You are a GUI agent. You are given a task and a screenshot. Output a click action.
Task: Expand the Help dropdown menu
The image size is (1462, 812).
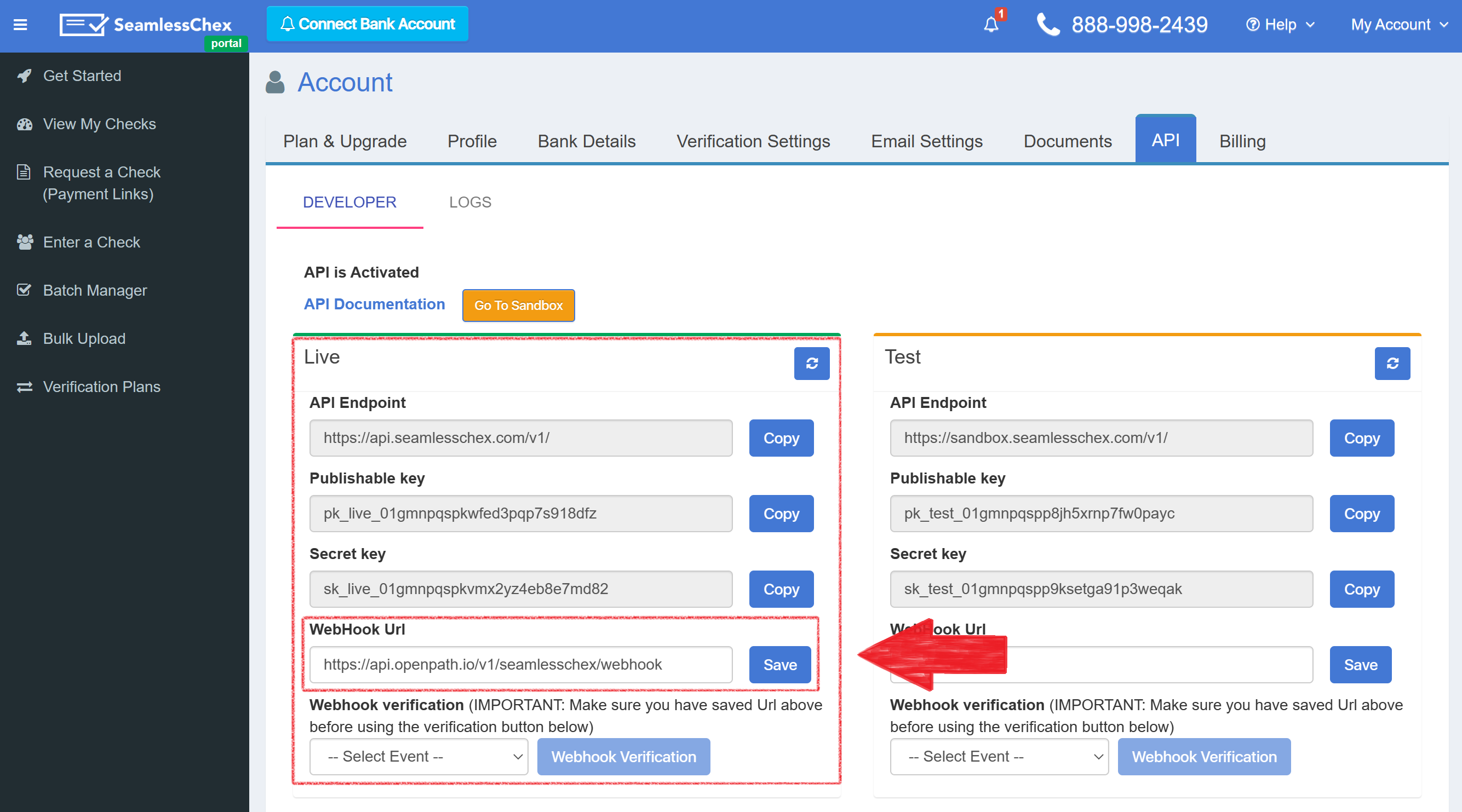[1280, 25]
